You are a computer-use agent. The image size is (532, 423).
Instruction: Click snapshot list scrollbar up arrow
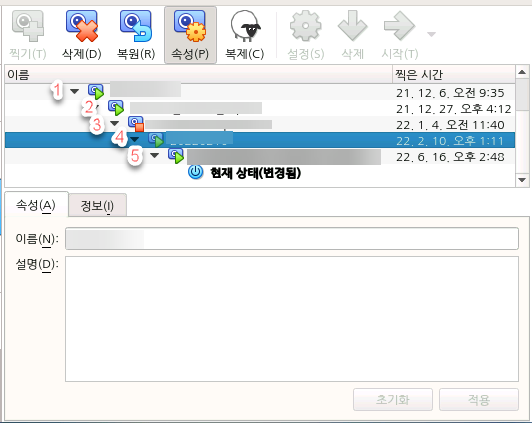[522, 72]
